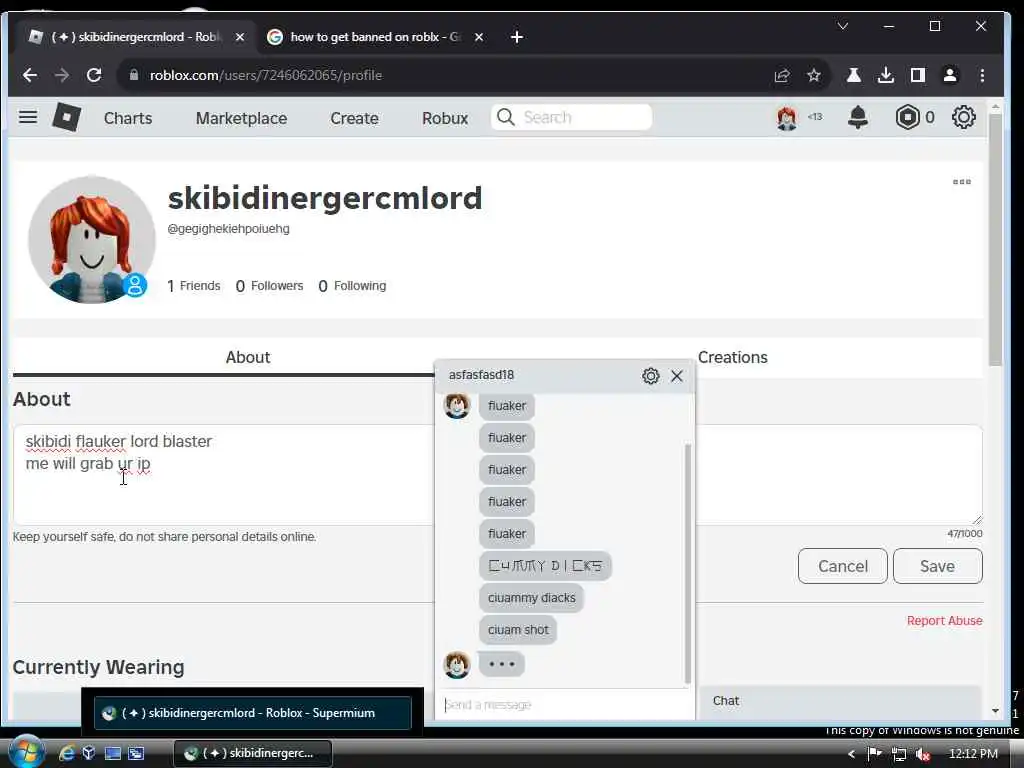Open a new browser tab with plus
Screen dimensions: 1024x768
[517, 37]
